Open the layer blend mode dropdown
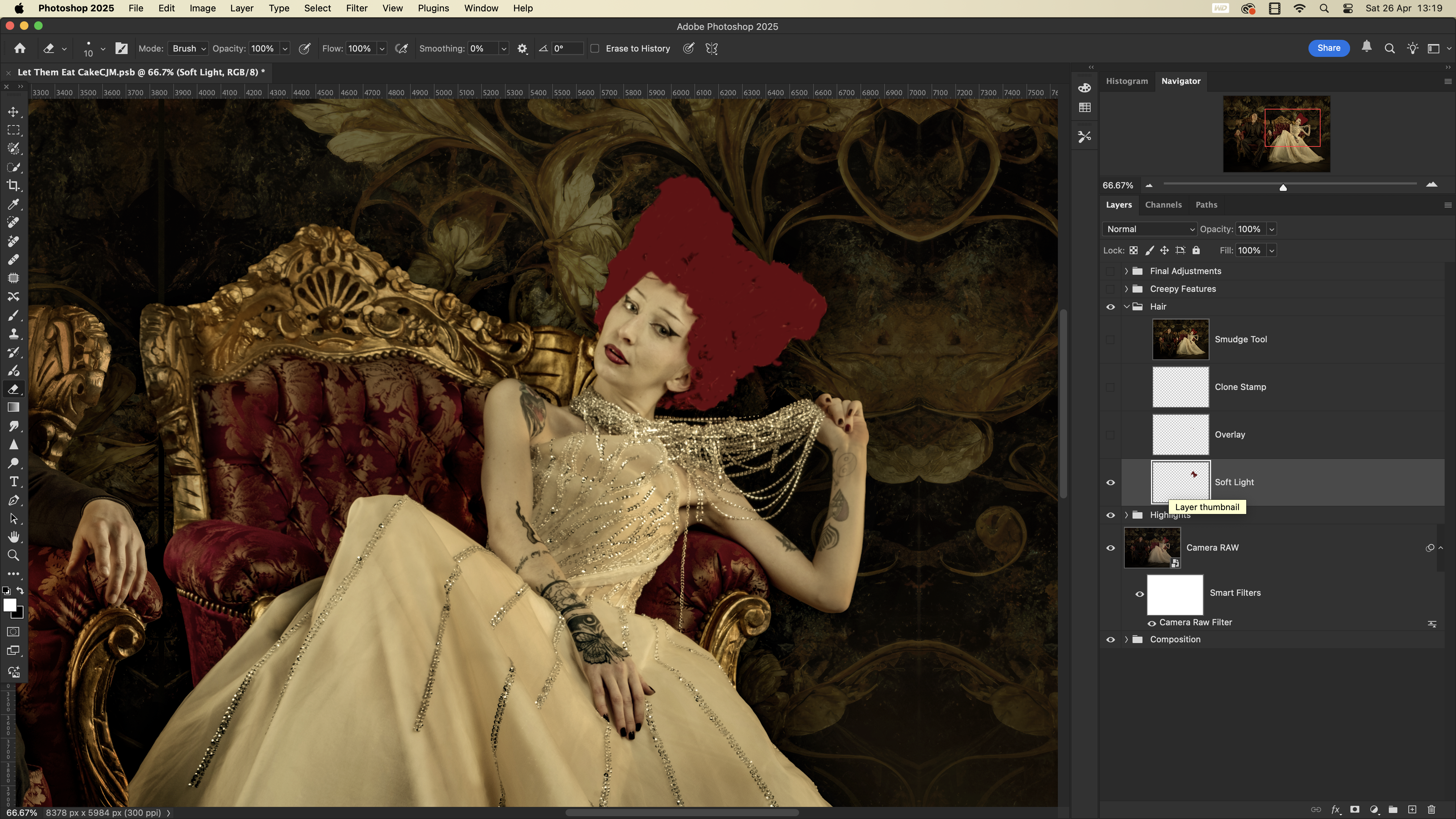Screen dimensions: 1456x819 (1150, 229)
